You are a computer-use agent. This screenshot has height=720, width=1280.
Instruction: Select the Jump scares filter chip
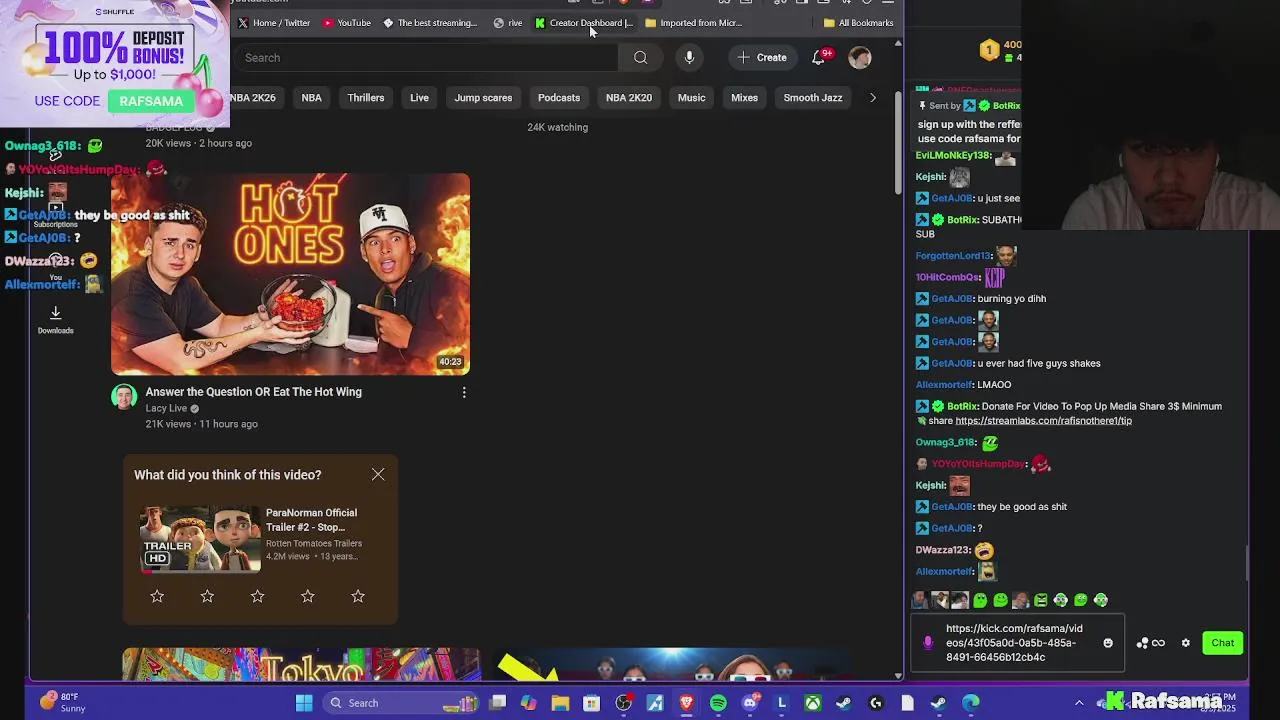[483, 98]
